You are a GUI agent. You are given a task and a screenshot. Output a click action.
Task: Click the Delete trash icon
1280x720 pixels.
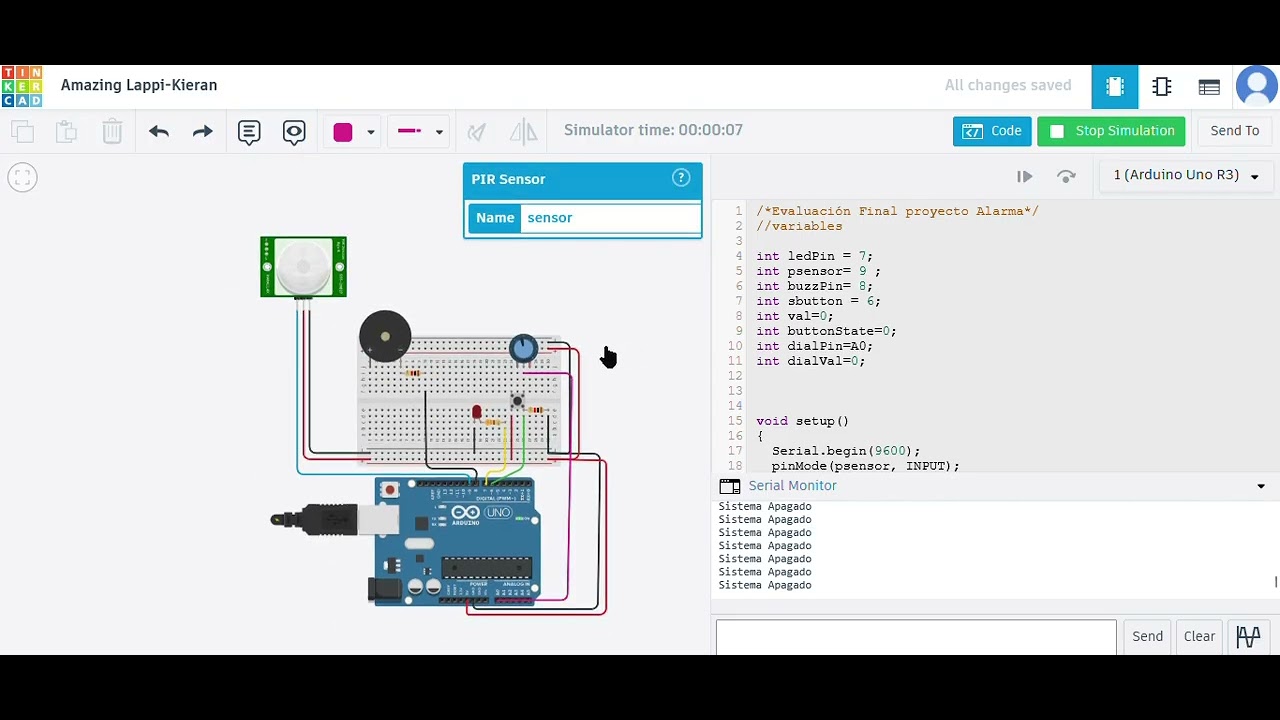112,131
